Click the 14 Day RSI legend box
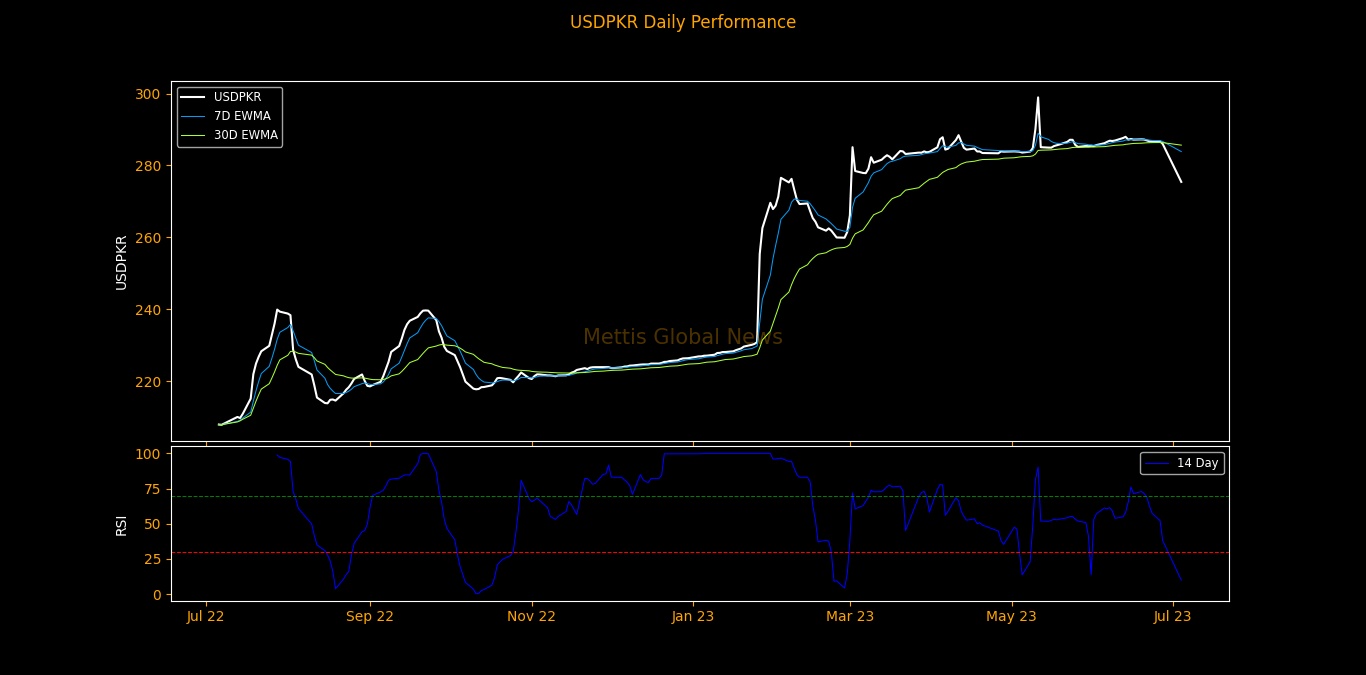Screen dimensions: 1366x675 tap(1182, 463)
